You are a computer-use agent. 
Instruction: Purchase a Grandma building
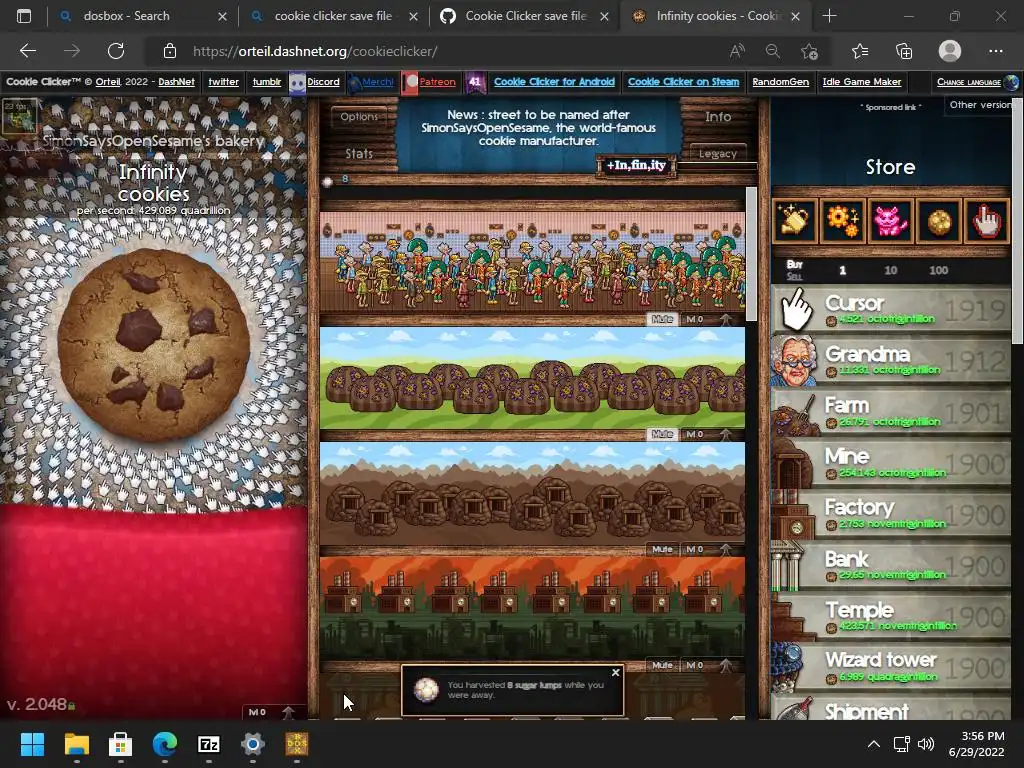tap(891, 360)
